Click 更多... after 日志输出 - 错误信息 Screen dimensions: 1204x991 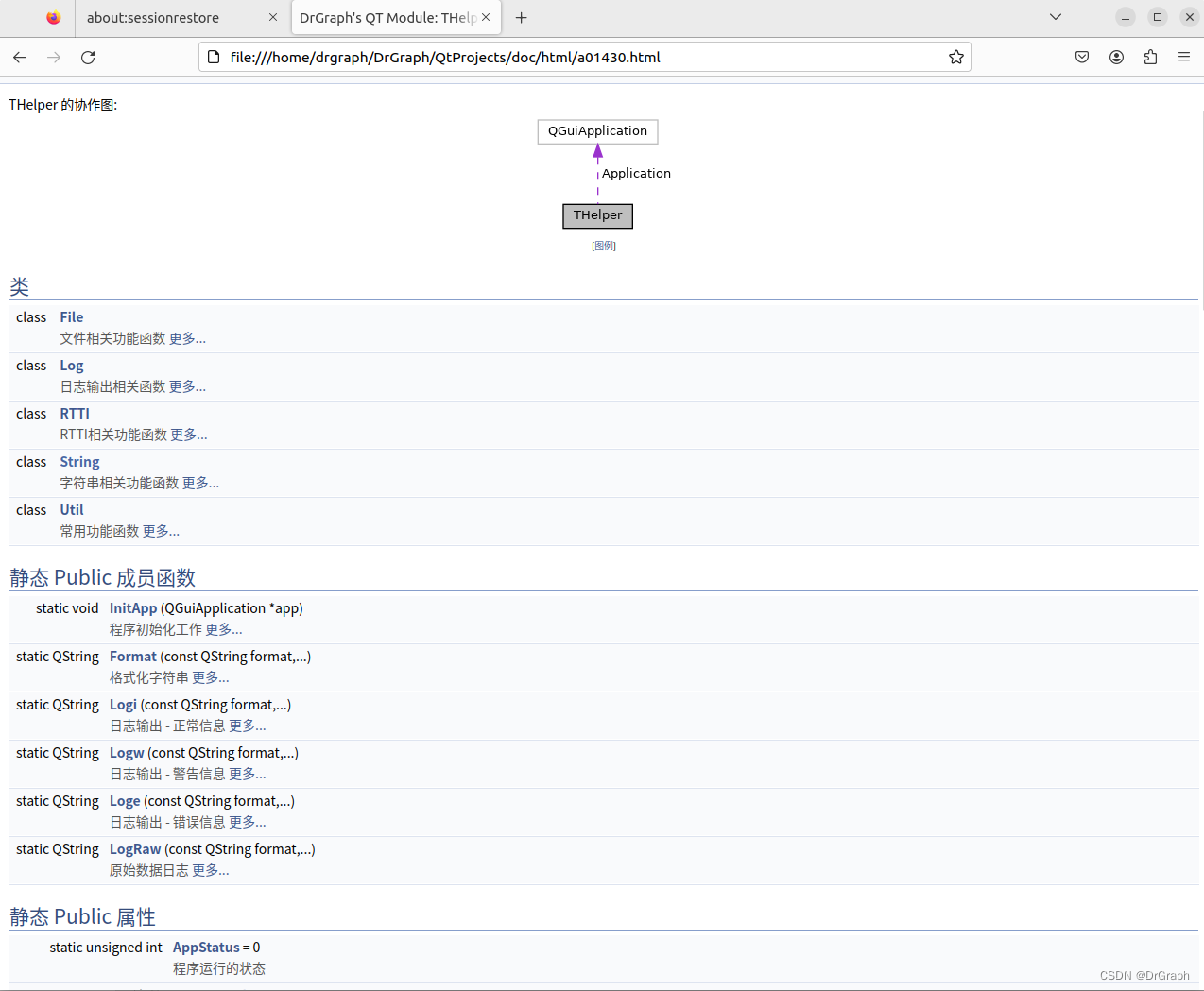248,822
